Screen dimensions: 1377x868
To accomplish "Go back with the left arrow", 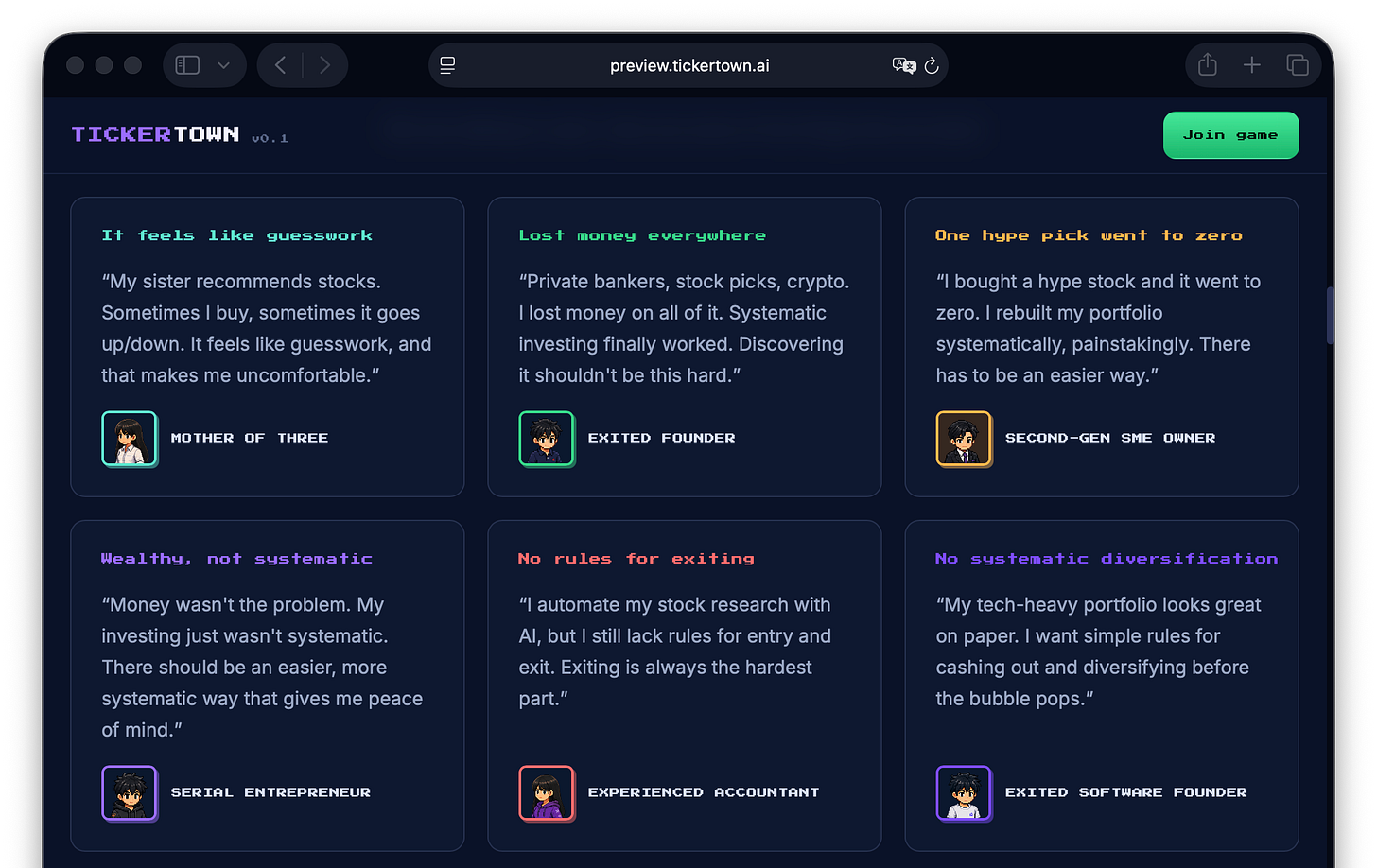I will (x=280, y=65).
